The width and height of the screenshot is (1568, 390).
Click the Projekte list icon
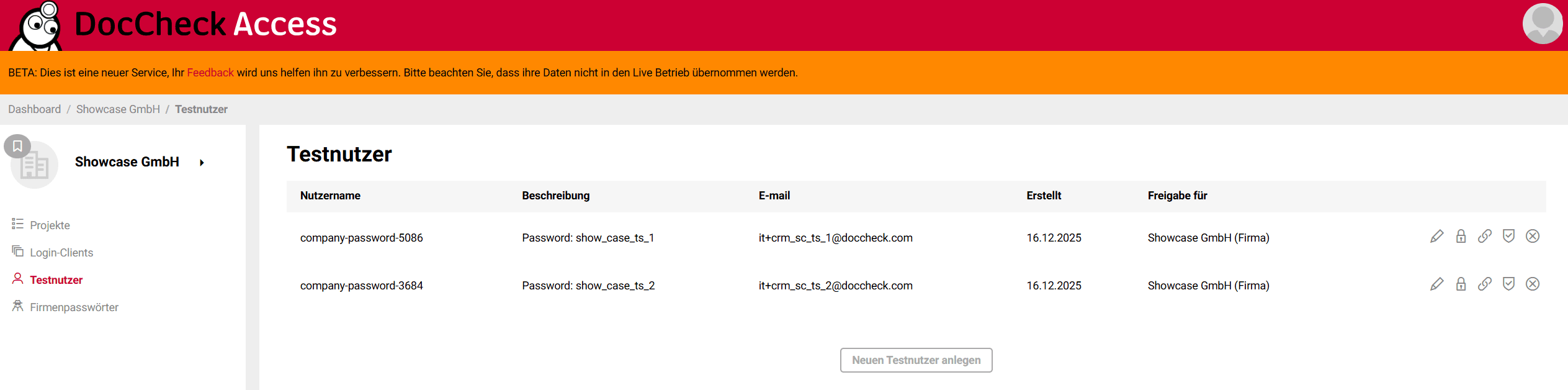pyautogui.click(x=17, y=224)
